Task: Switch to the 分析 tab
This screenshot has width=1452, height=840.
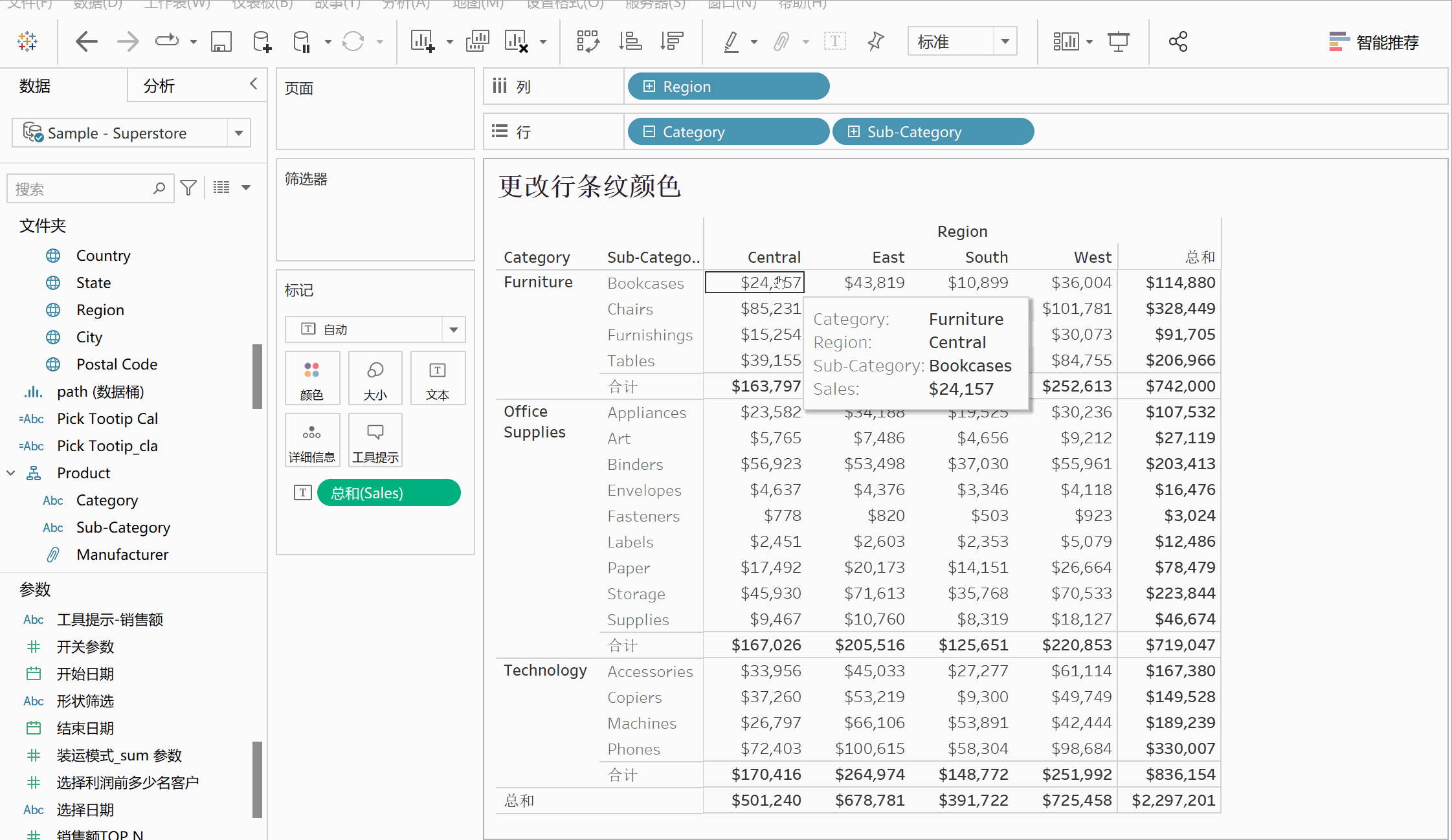Action: tap(159, 85)
